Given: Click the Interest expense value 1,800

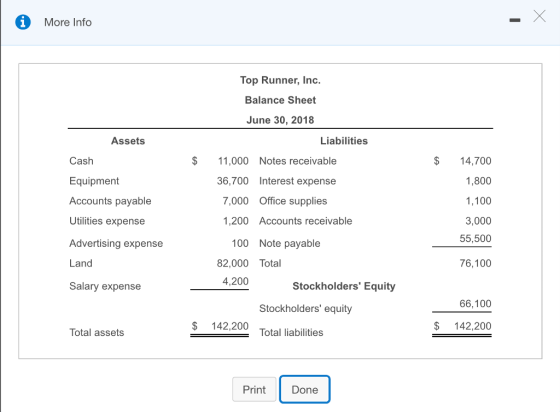Looking at the screenshot, I should (x=478, y=181).
